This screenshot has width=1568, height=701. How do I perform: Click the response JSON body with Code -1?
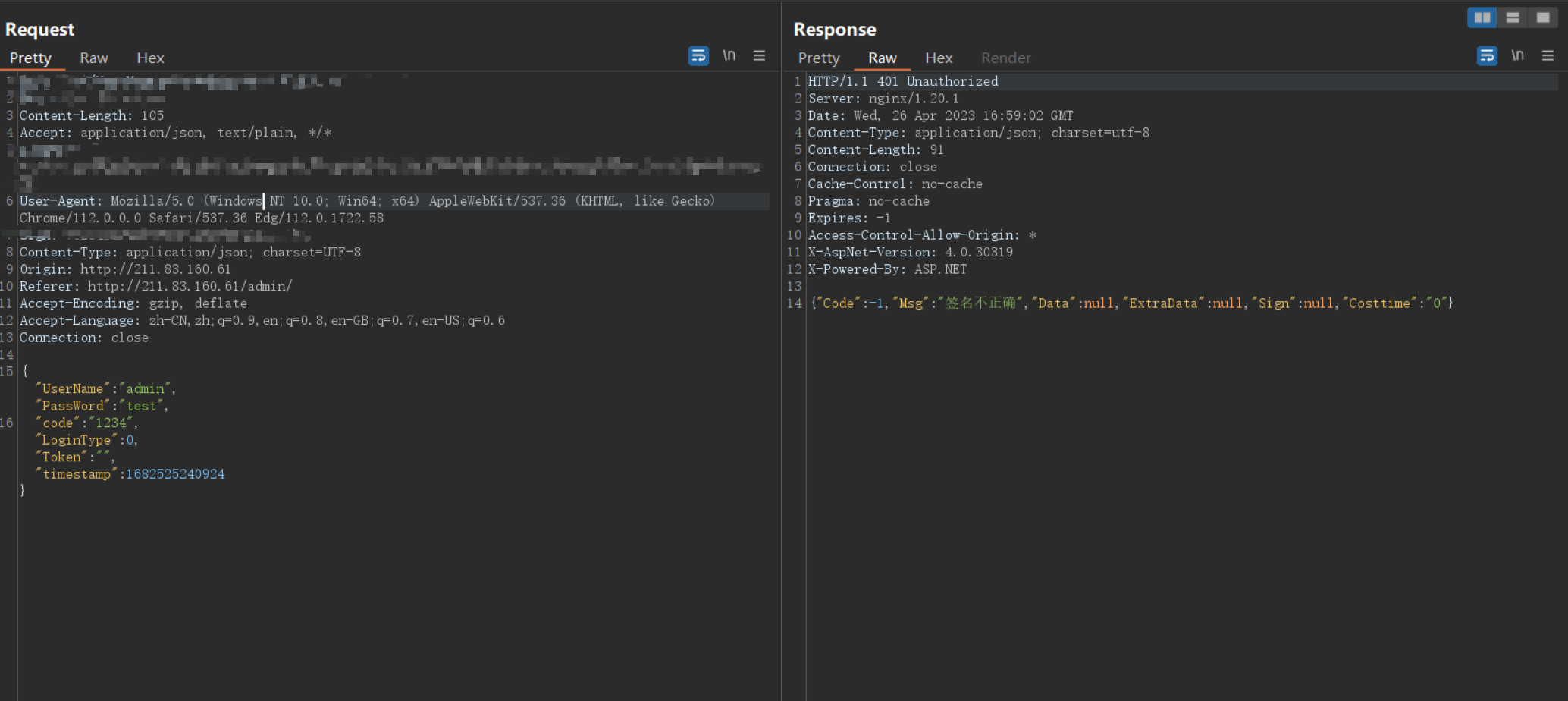click(1132, 303)
